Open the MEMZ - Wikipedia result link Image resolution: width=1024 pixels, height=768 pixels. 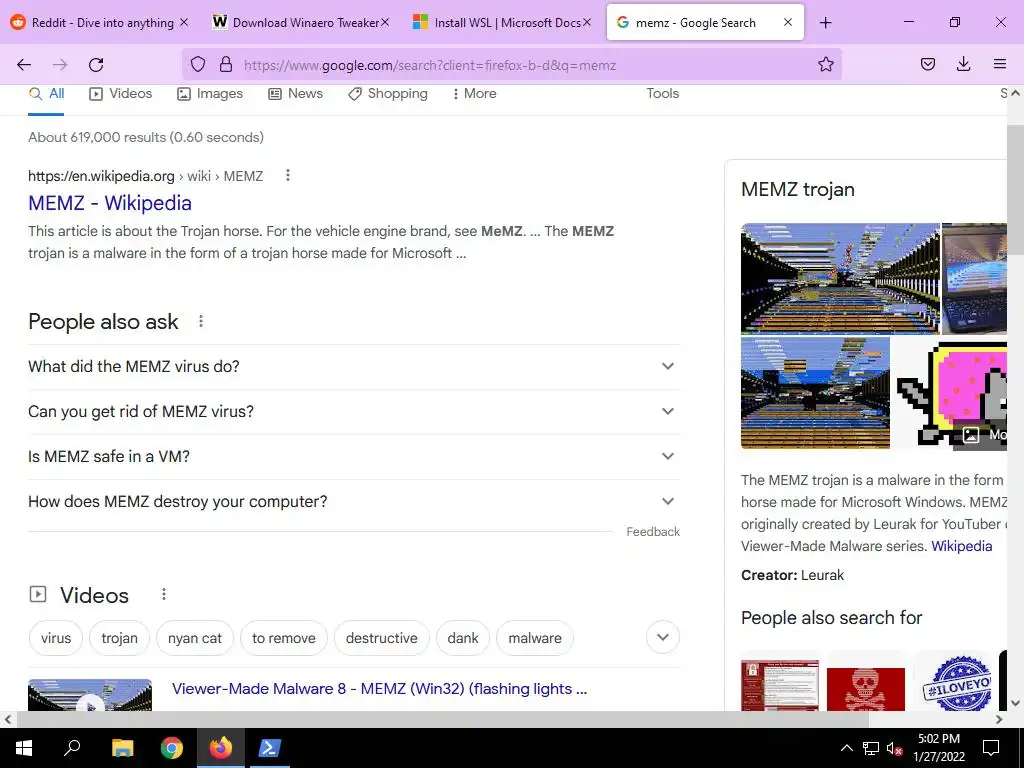(110, 203)
